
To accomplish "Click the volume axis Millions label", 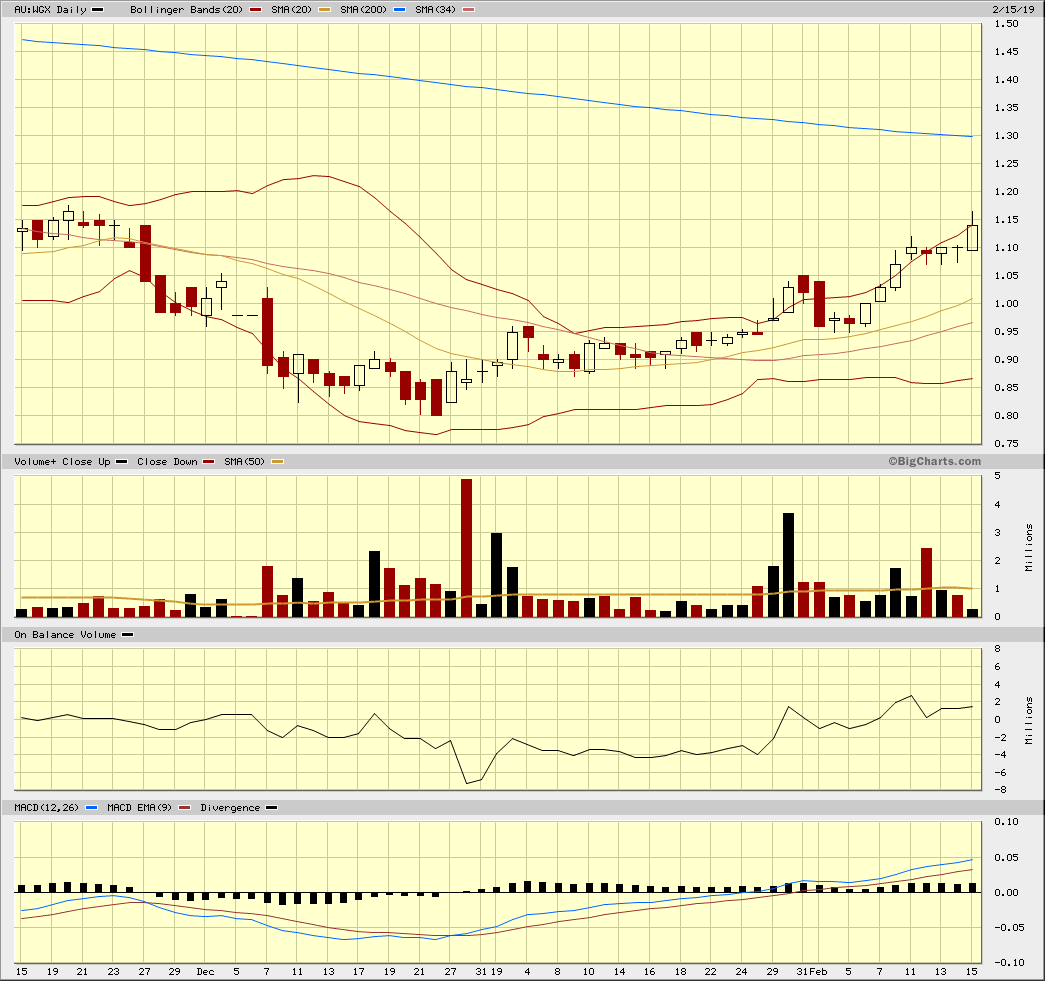I will pyautogui.click(x=1029, y=548).
